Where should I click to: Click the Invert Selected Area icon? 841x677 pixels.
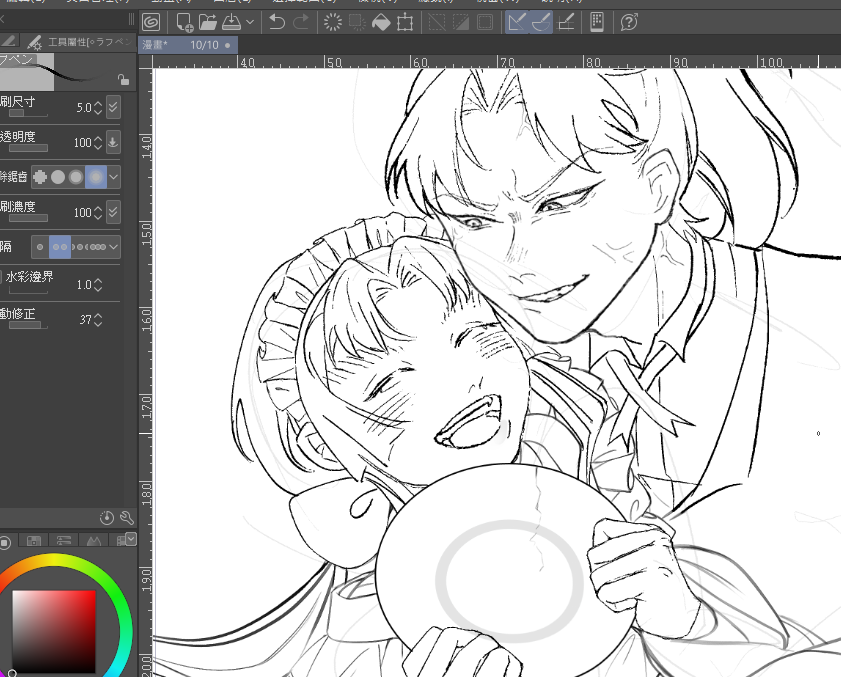461,23
